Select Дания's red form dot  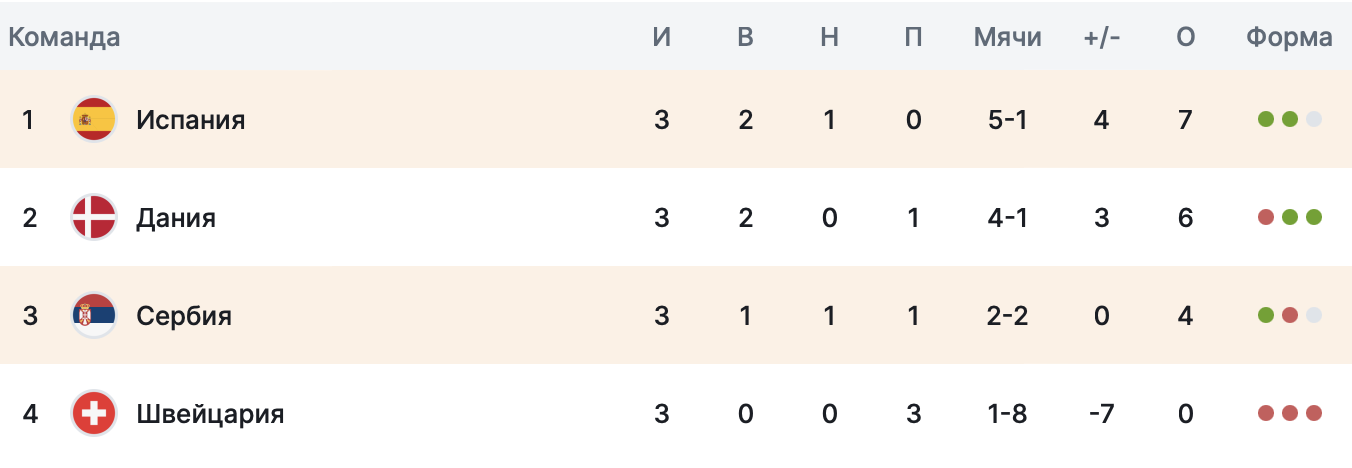pyautogui.click(x=1266, y=218)
